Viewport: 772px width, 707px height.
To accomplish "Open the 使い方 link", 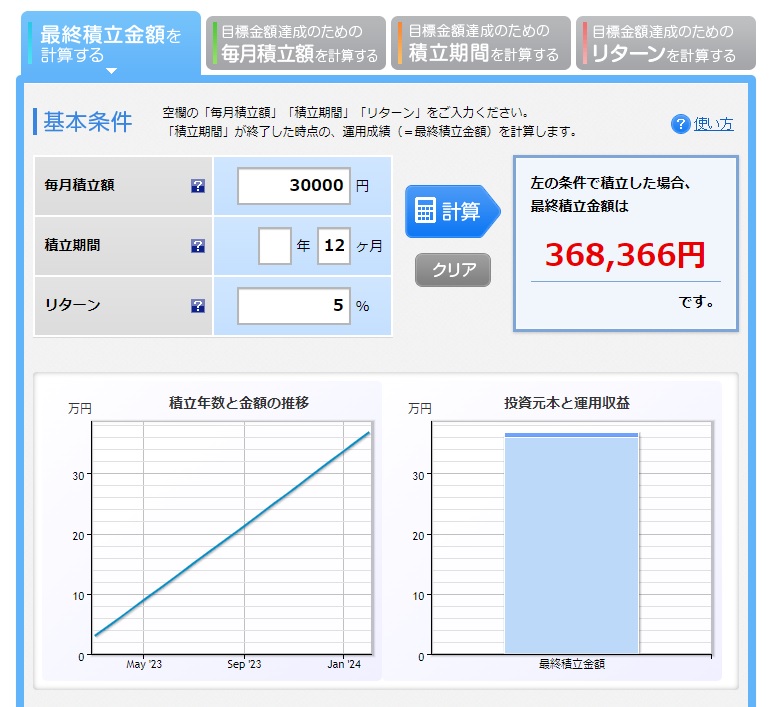I will click(x=713, y=124).
